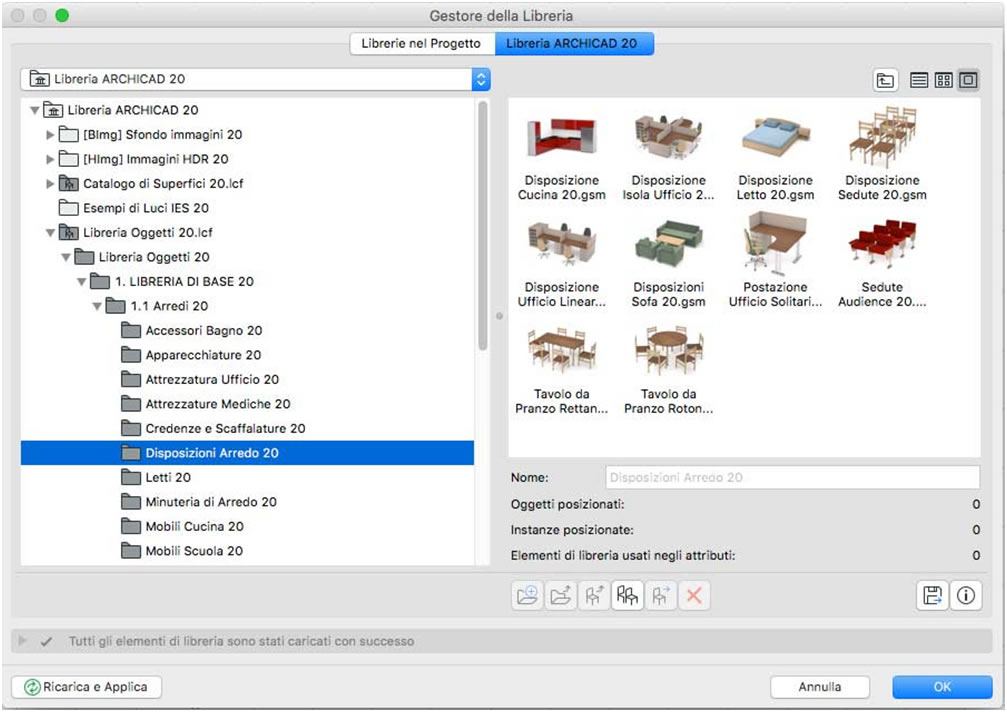Click the Annulla button
The image size is (1007, 712).
pos(820,687)
